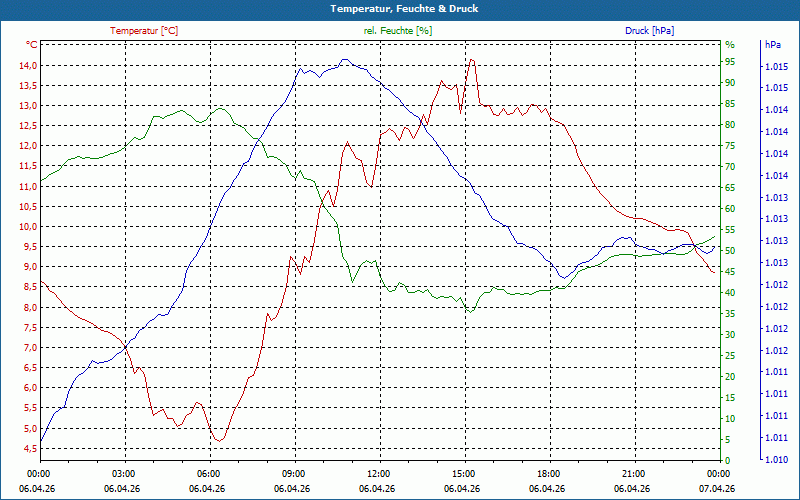This screenshot has height=500, width=800.
Task: Click the '90' humidity axis tick
Action: point(730,83)
